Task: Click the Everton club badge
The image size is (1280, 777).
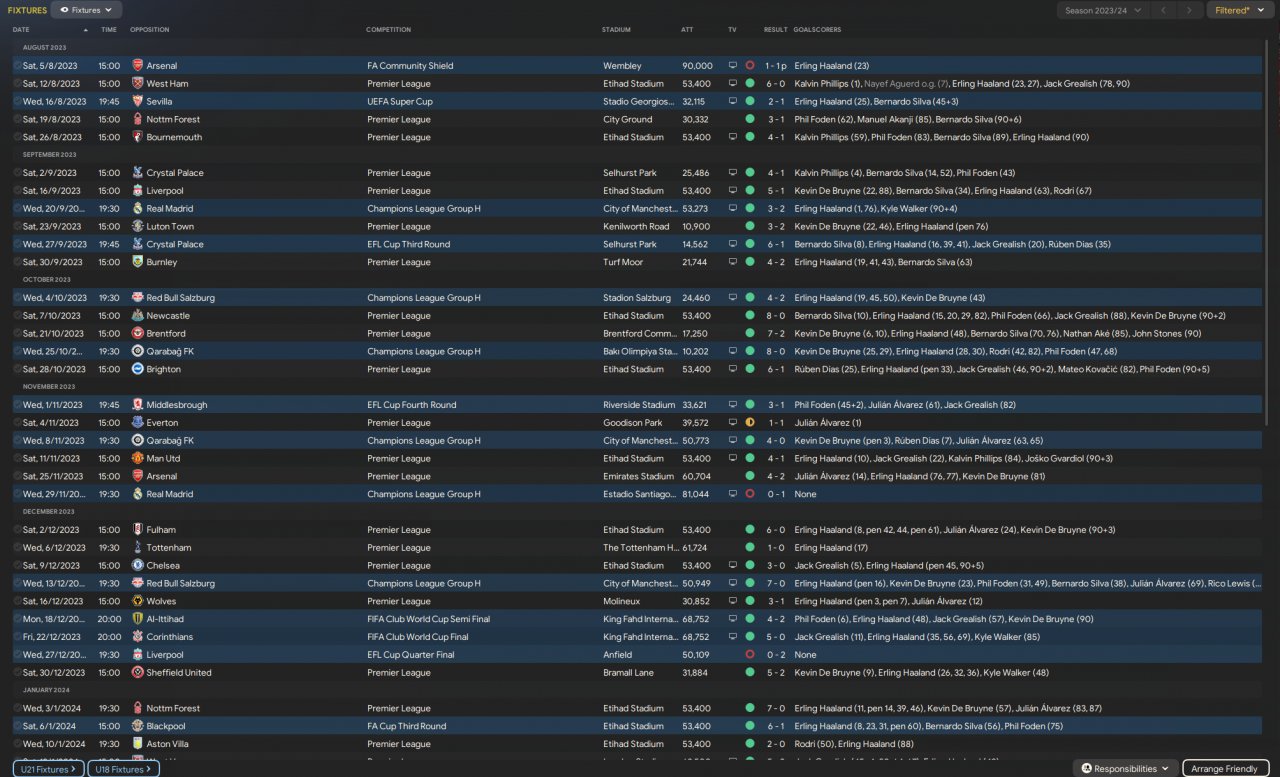Action: [x=137, y=423]
